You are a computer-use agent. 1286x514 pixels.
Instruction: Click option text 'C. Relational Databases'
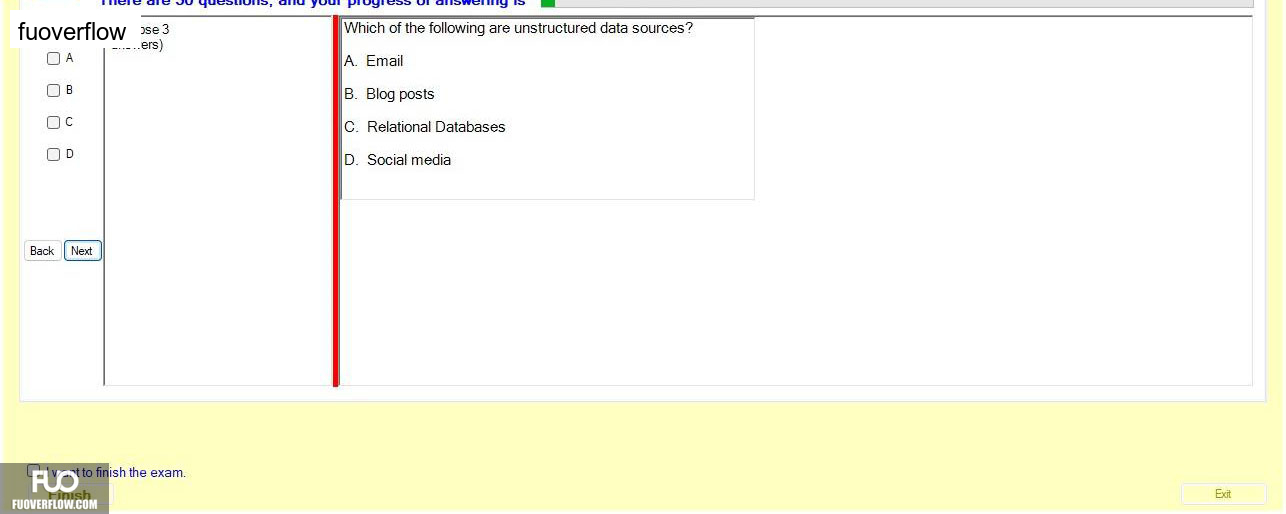[x=425, y=127]
